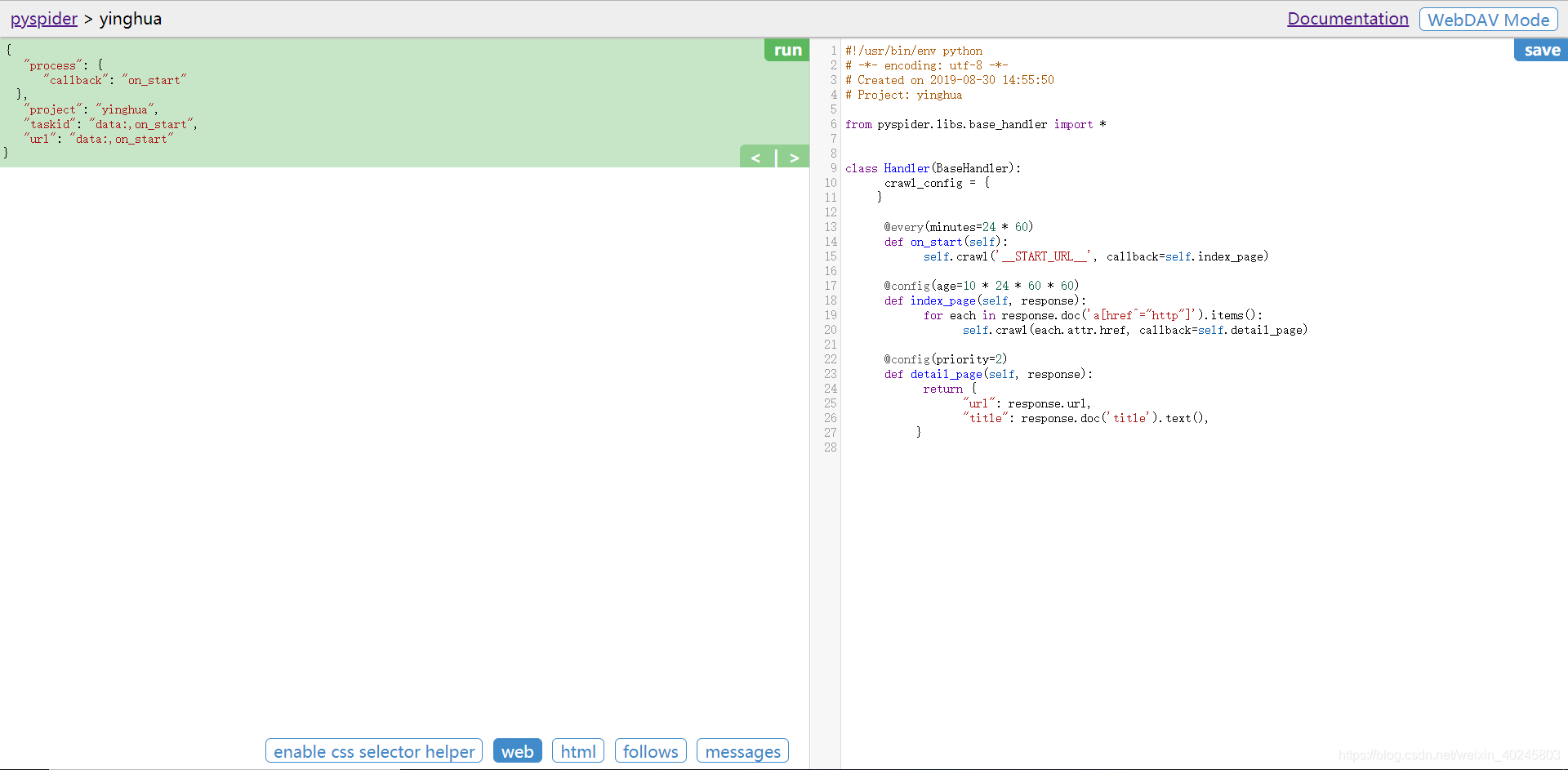Click the "title": response.doc('title').text() line
Viewport: 1568px width, 770px height.
1086,418
